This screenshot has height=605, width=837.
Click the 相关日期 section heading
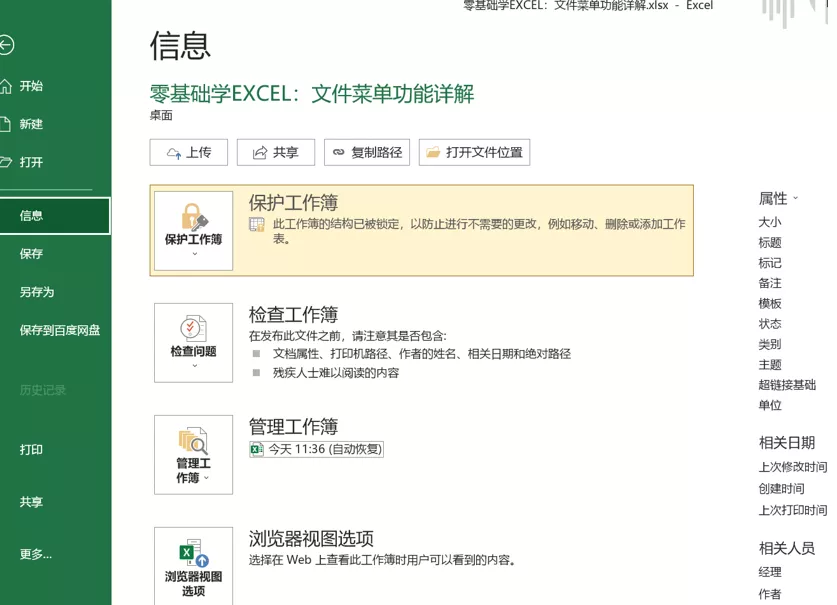click(787, 443)
